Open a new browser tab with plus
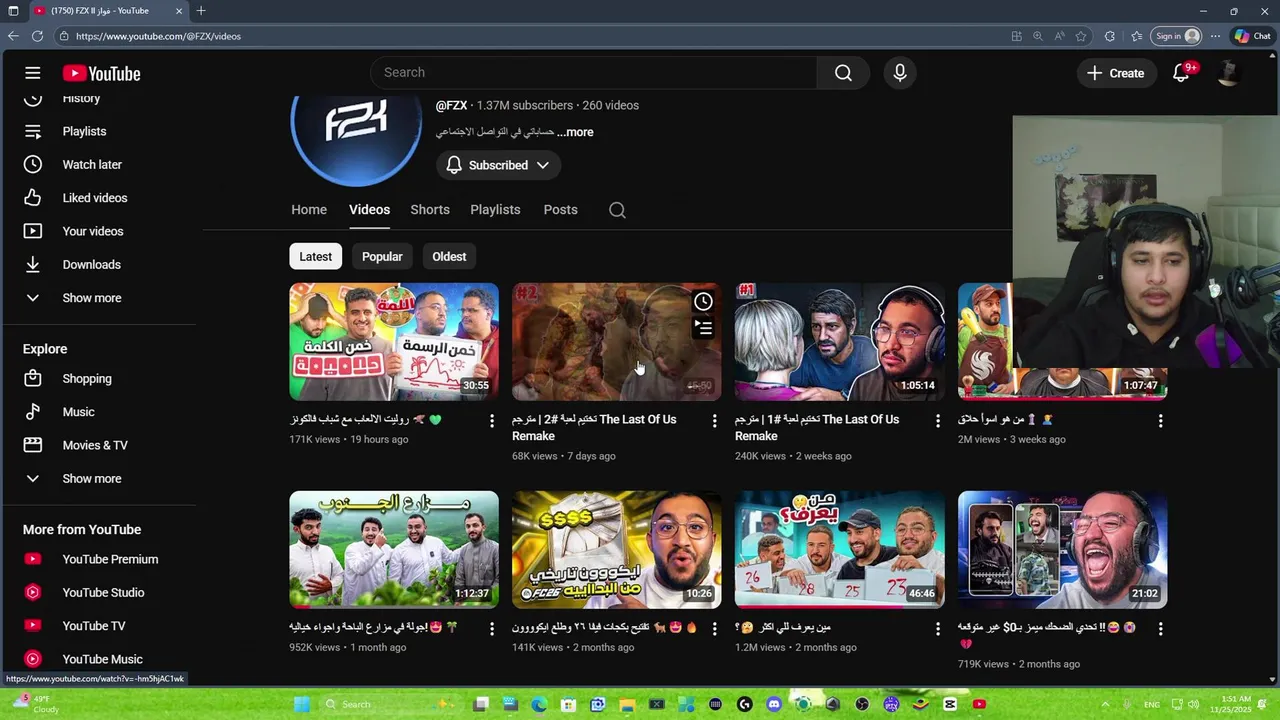Viewport: 1280px width, 720px height. (x=201, y=11)
